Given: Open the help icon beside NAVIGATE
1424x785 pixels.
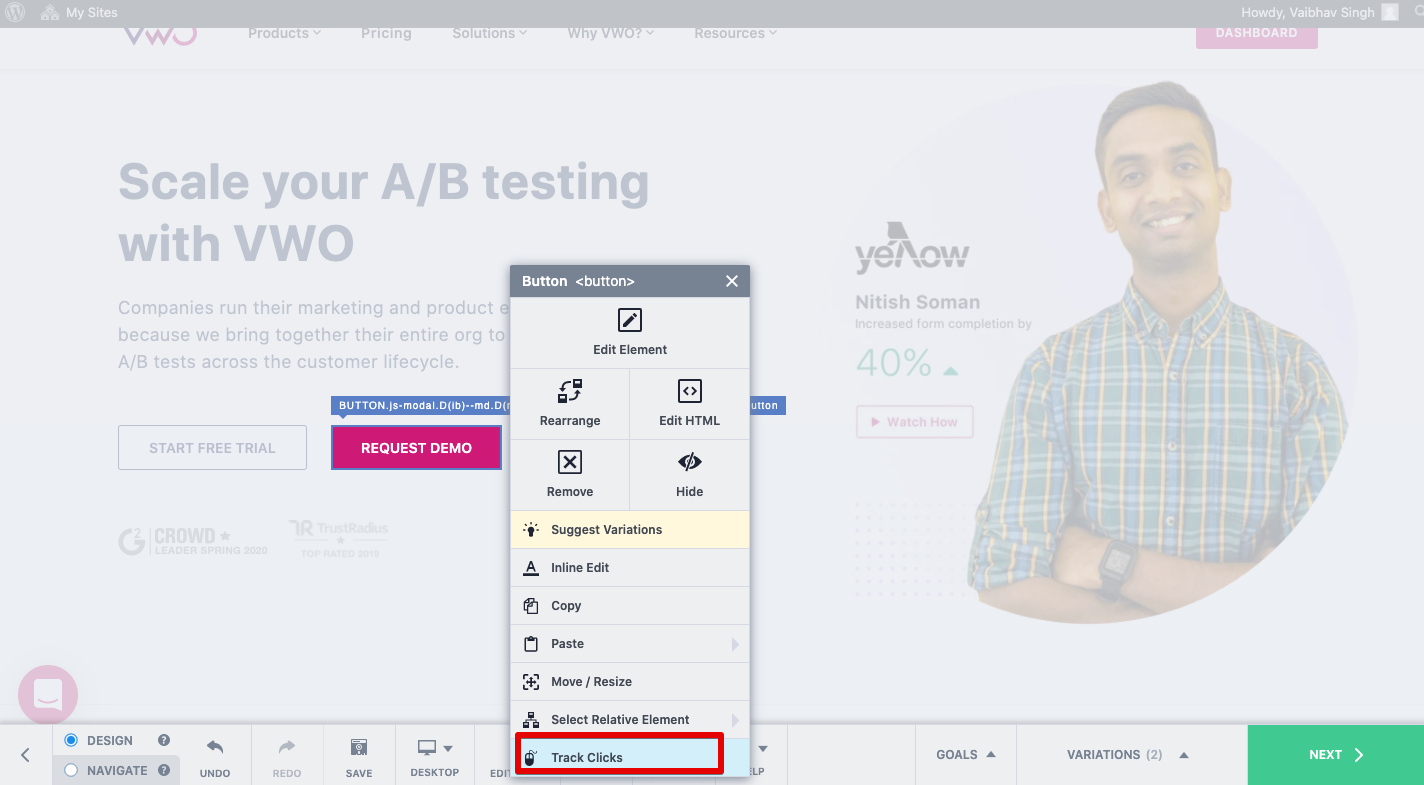Looking at the screenshot, I should [164, 770].
